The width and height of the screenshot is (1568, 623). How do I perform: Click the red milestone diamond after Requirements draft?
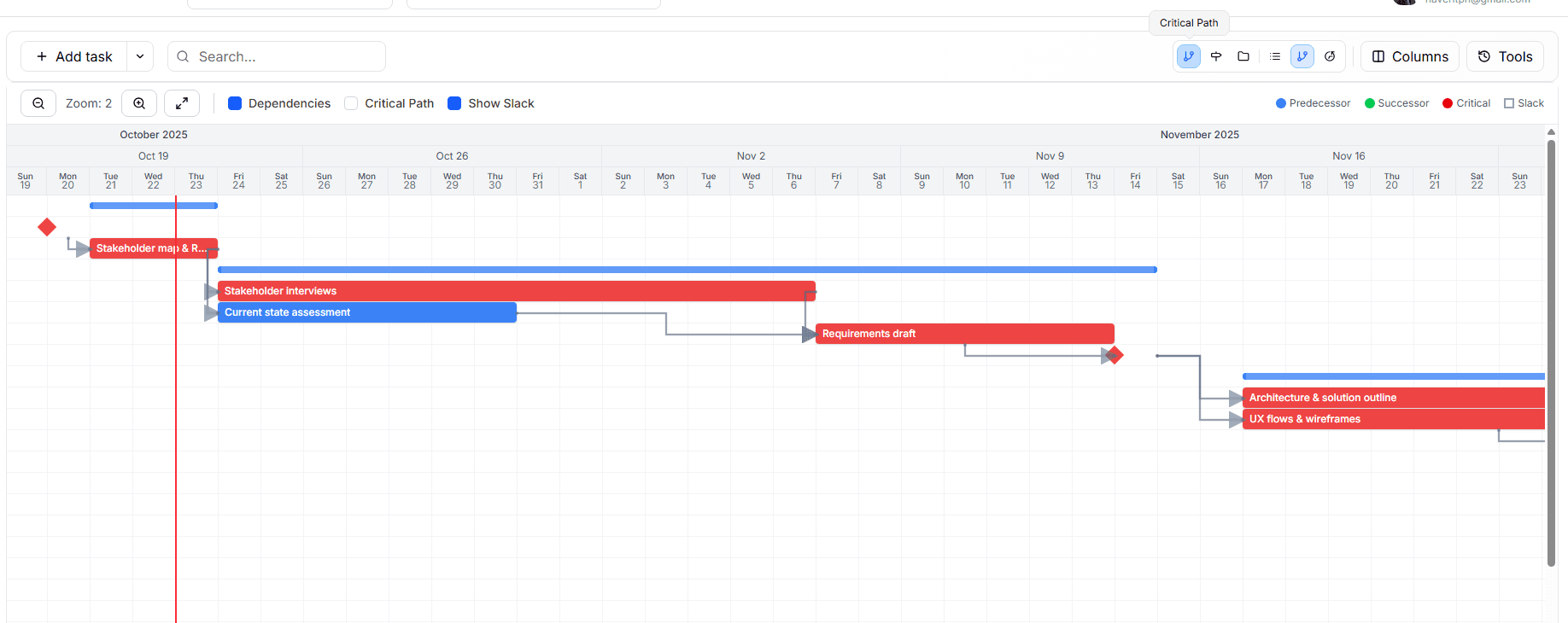pos(1114,355)
